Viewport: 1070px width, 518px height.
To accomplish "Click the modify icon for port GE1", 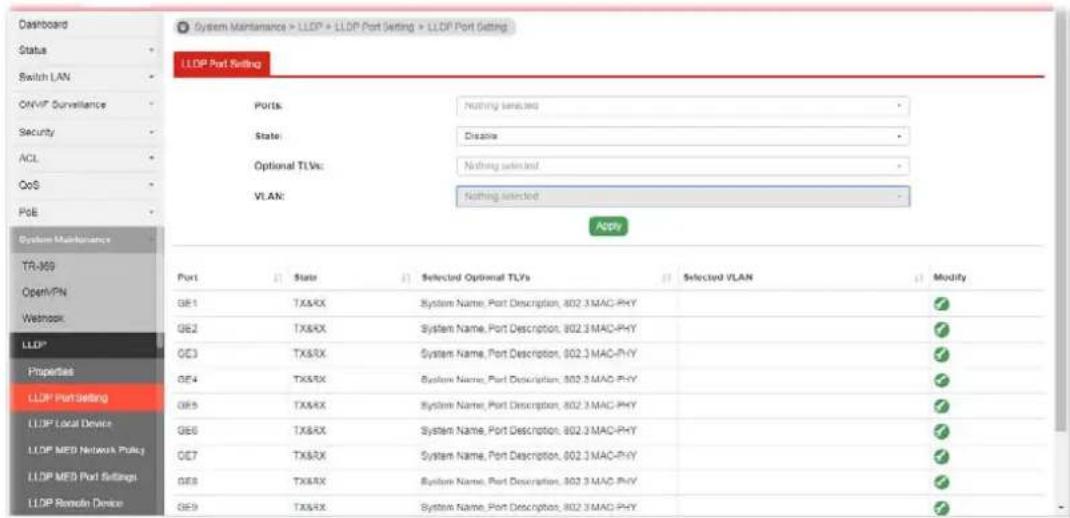I will point(941,304).
